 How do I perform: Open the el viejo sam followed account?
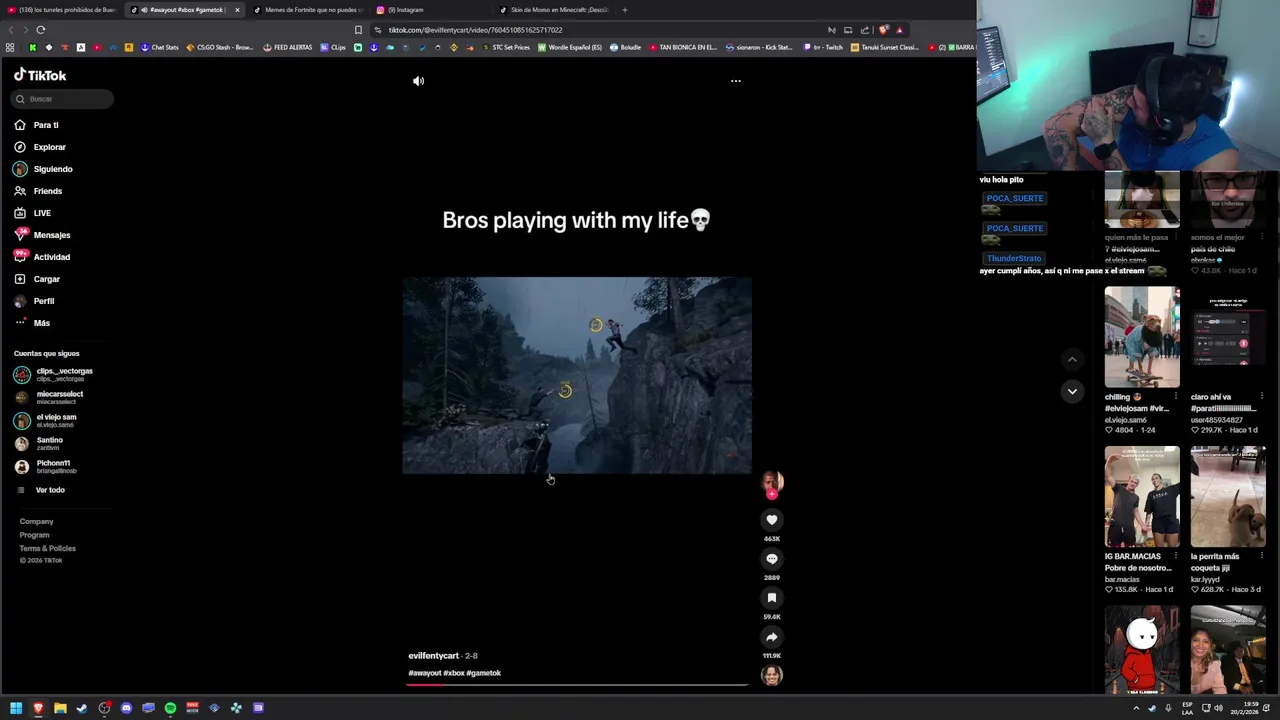(56, 421)
